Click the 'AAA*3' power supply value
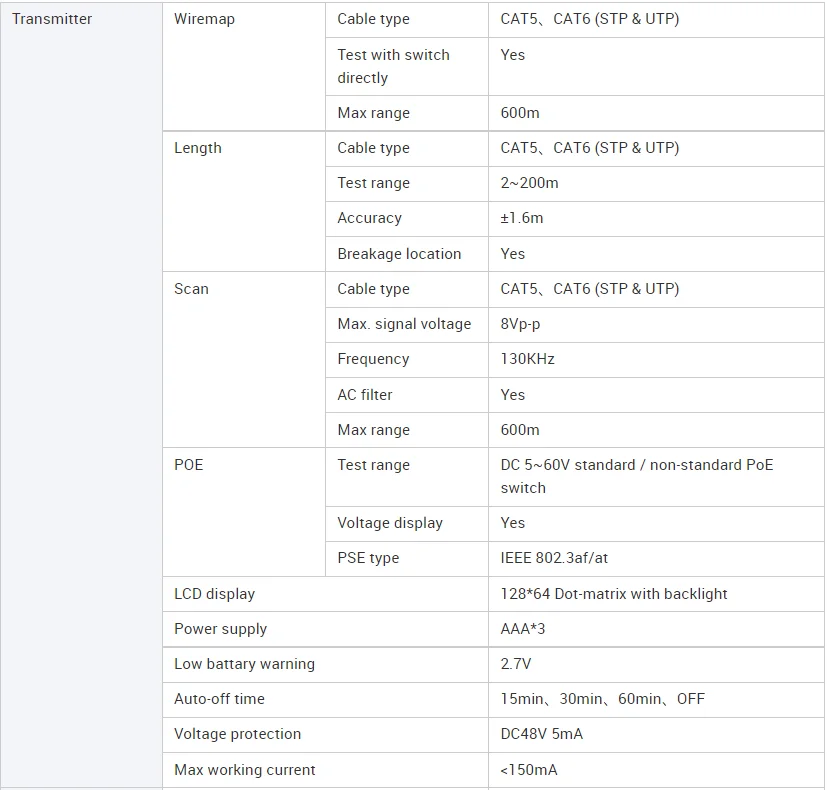 [523, 629]
